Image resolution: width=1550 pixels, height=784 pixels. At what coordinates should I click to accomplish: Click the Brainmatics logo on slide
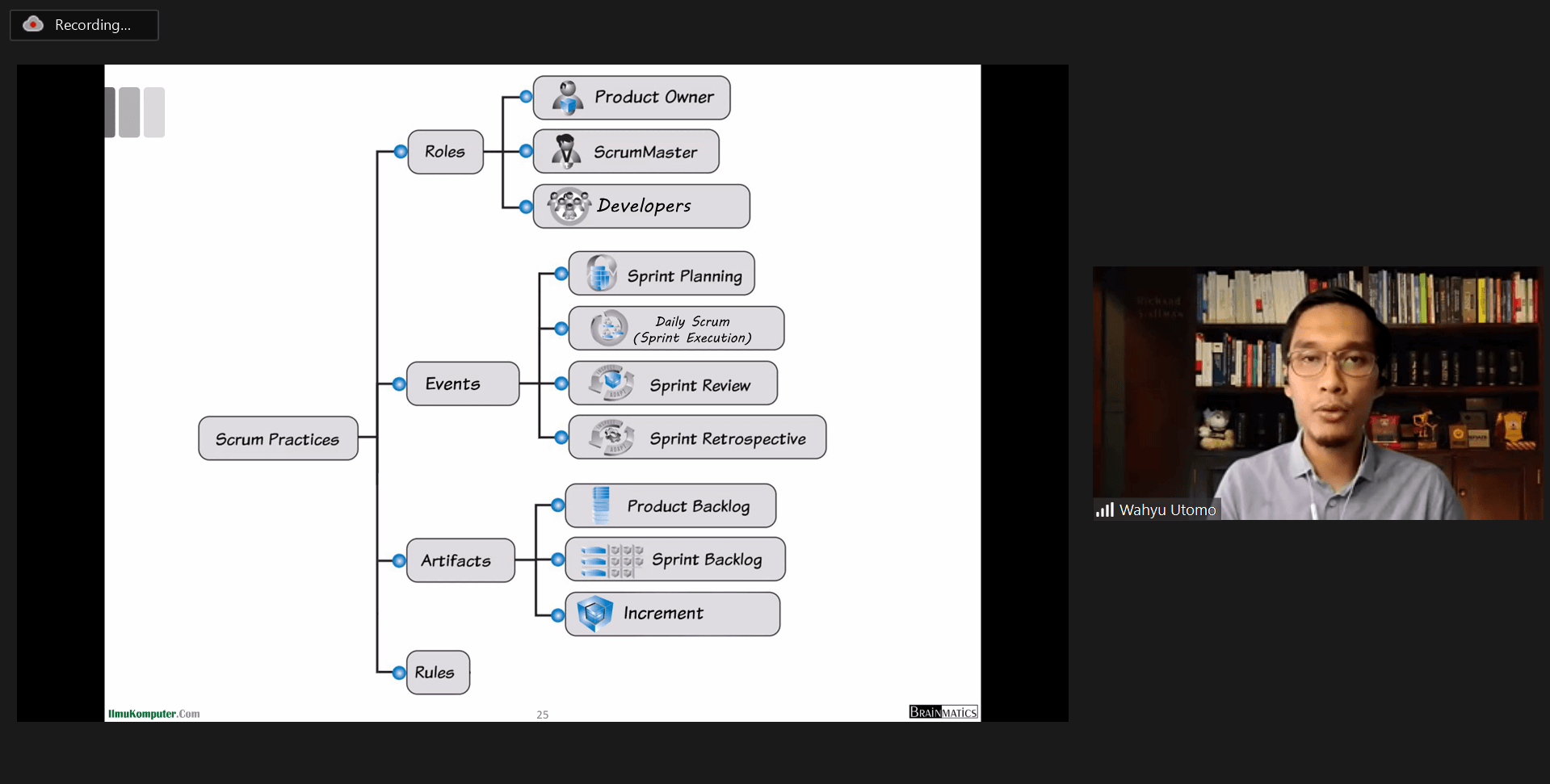pyautogui.click(x=943, y=712)
